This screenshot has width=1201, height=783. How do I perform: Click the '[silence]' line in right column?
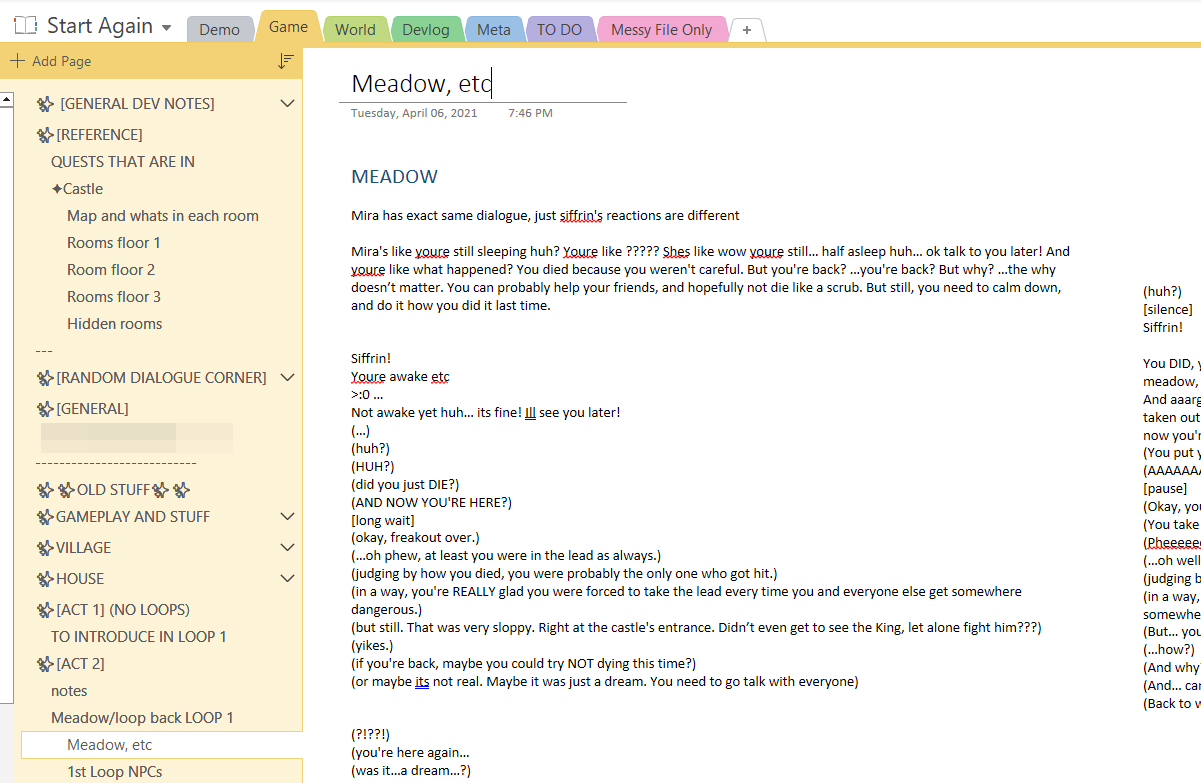click(x=1167, y=309)
